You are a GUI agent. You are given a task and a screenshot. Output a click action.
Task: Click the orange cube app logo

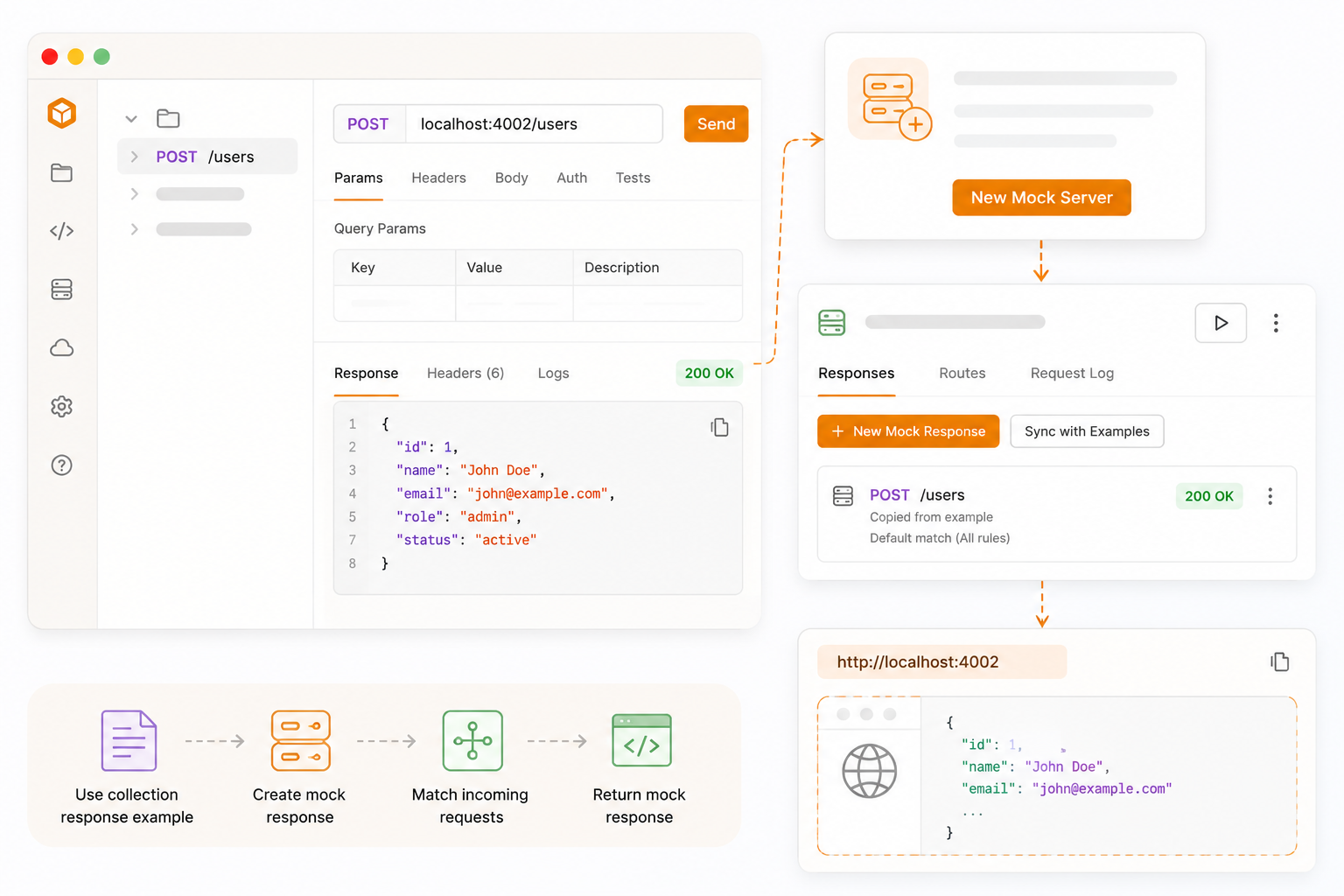coord(62,114)
